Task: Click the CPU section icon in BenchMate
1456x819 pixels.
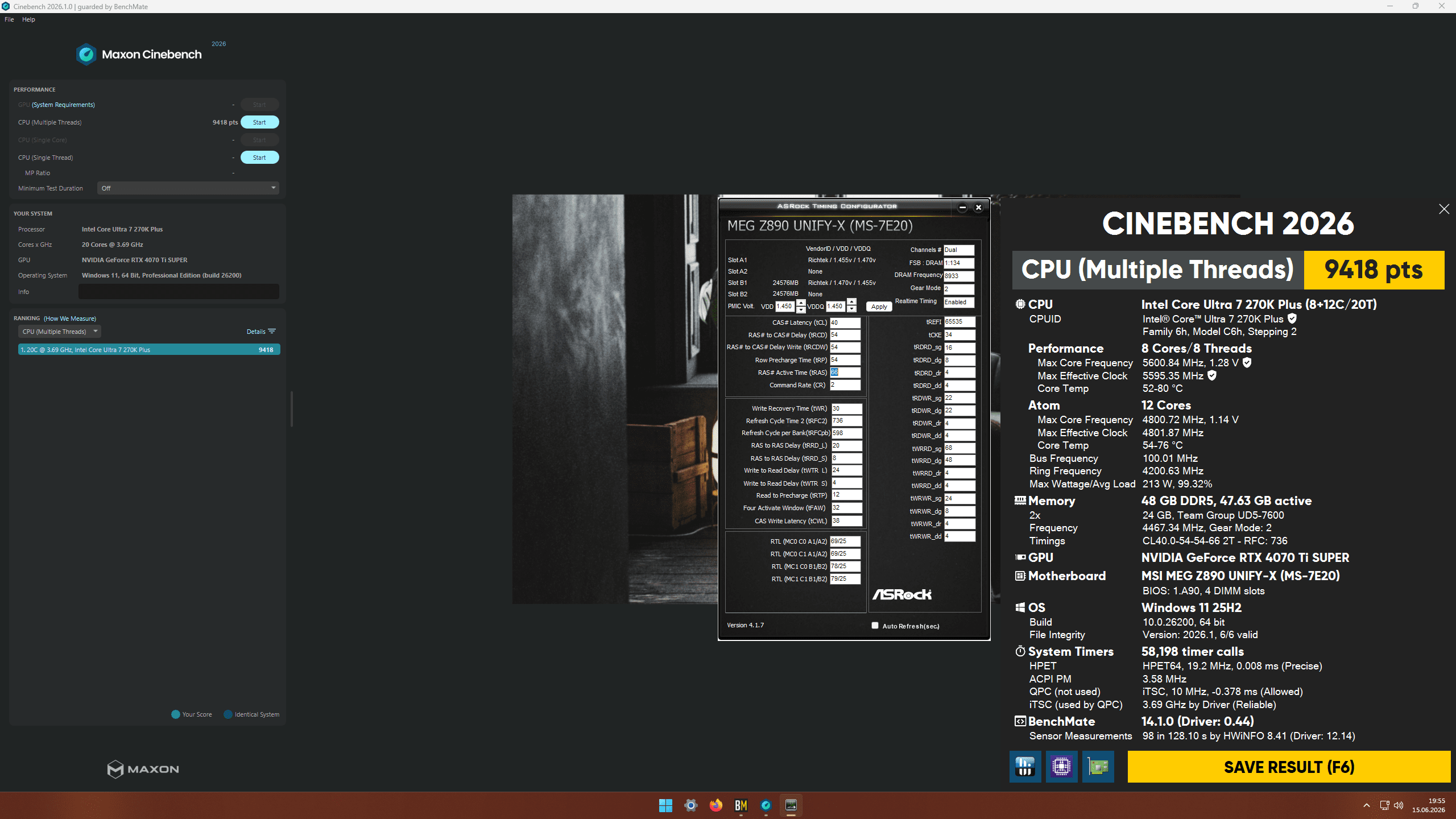Action: (x=1020, y=304)
